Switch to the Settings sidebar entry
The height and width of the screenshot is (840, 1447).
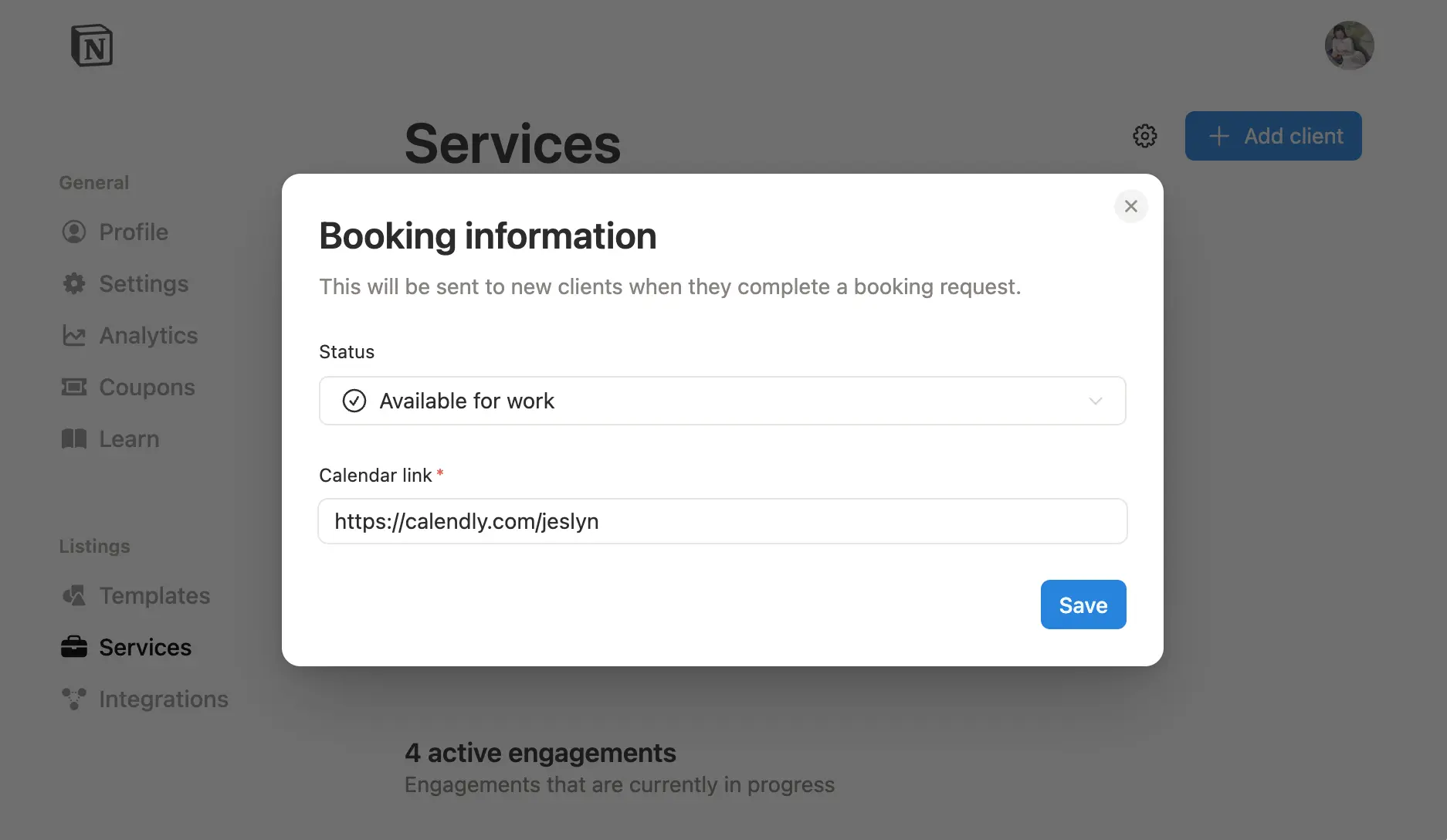(x=143, y=283)
